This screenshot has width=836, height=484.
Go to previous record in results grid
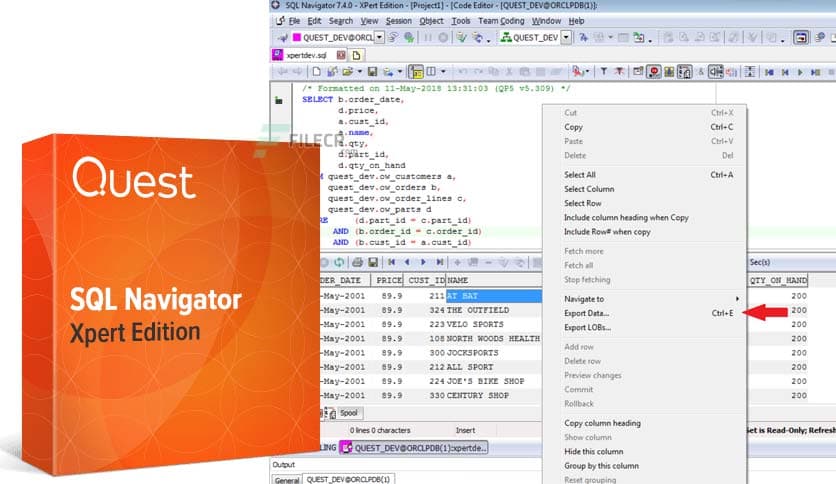(x=407, y=262)
